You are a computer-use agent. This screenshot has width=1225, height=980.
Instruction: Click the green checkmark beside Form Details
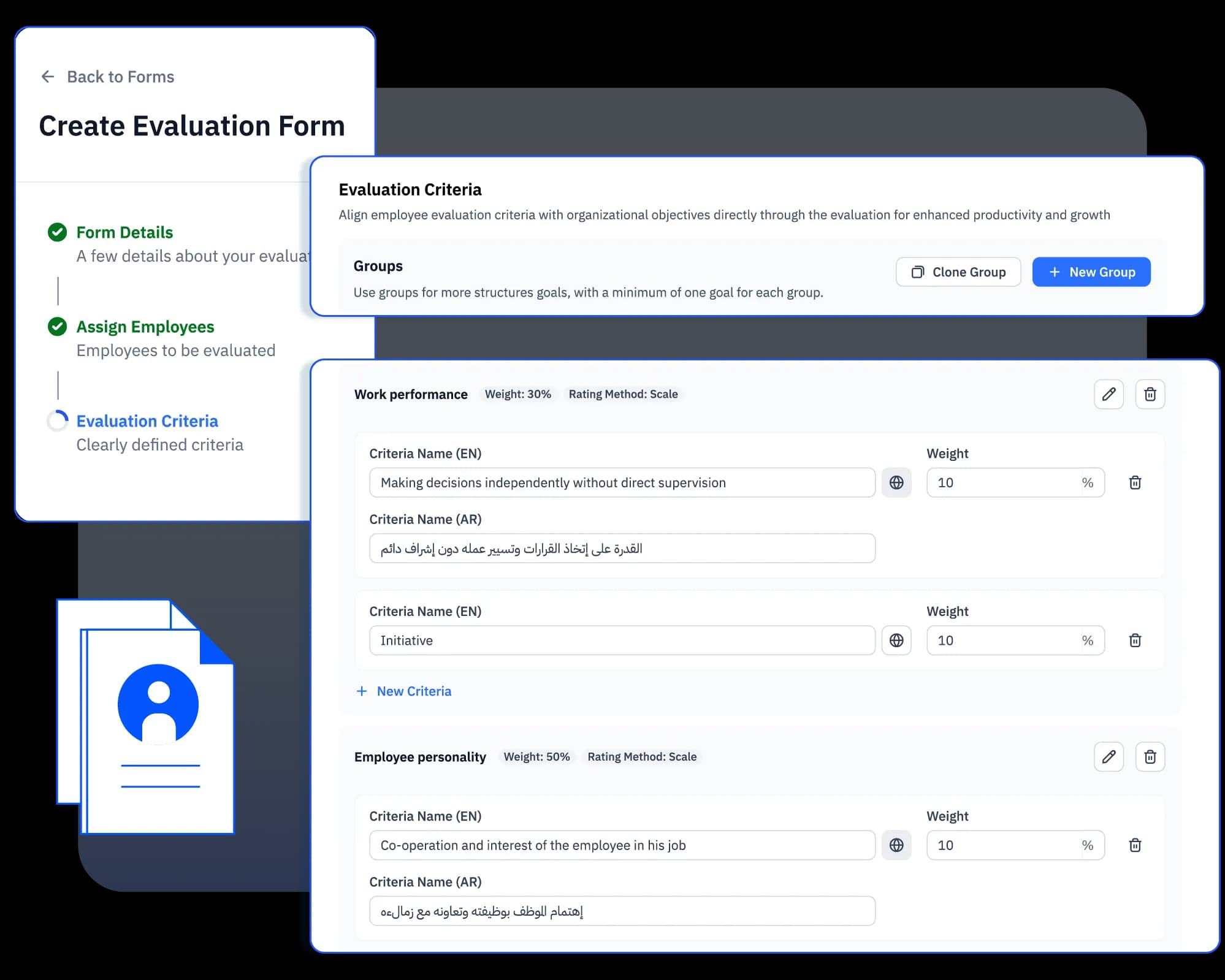pos(57,232)
